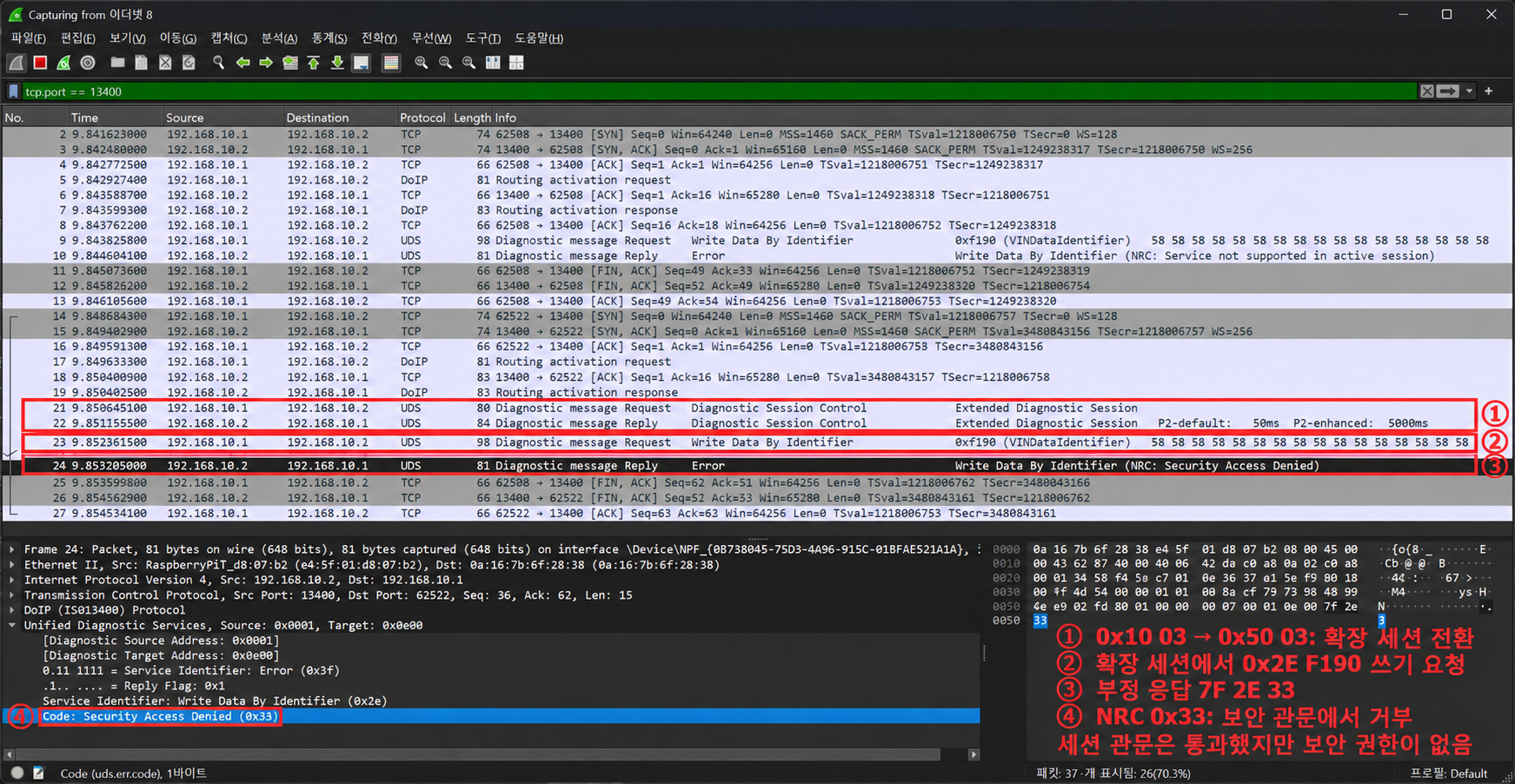Expand the Ethernet II details row
1515x784 pixels.
pyautogui.click(x=12, y=565)
